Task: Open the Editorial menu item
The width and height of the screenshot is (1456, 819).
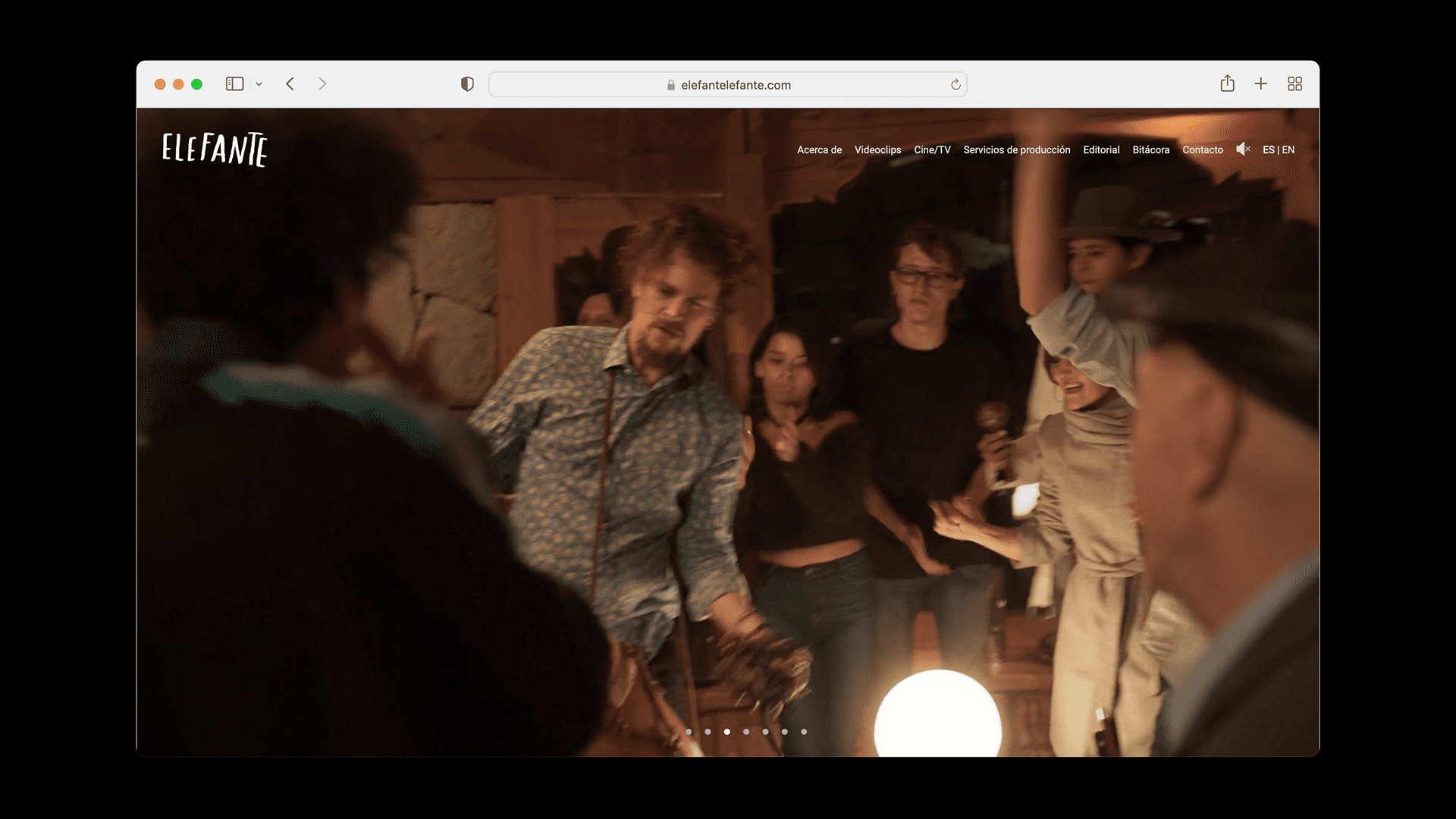Action: tap(1101, 150)
